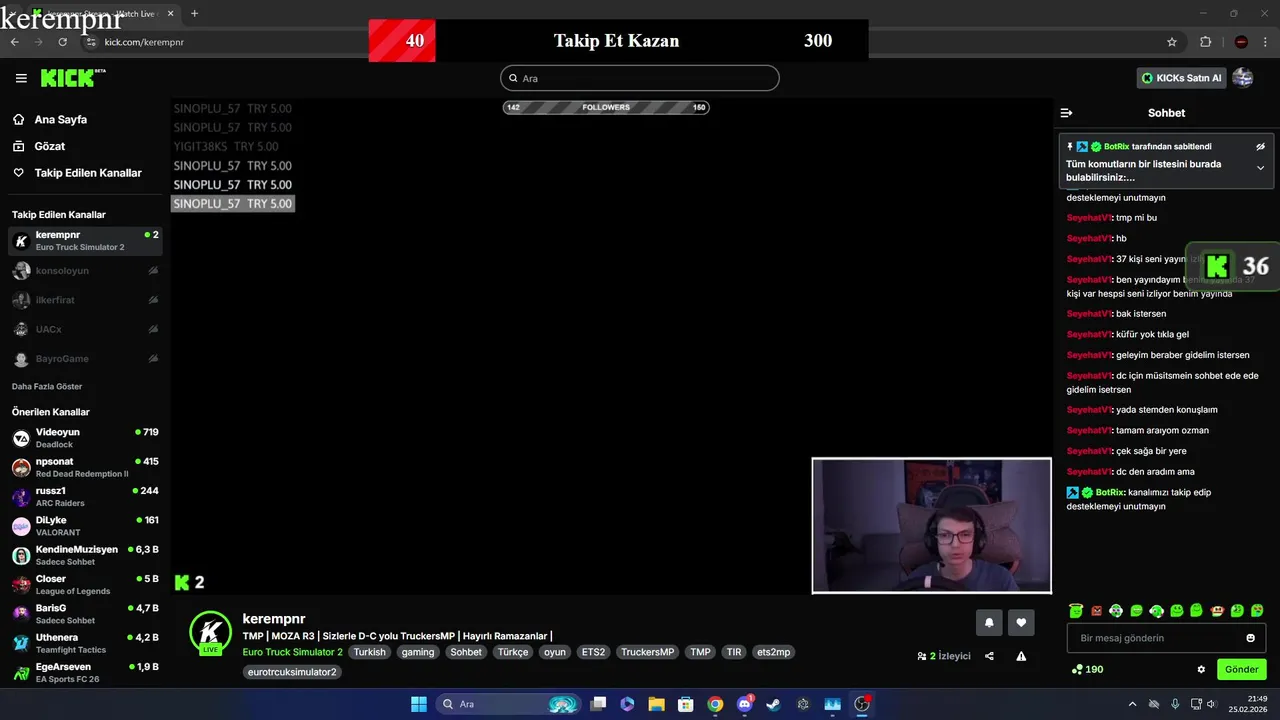This screenshot has width=1280, height=720.
Task: Click the 190 channel points balance
Action: point(1087,669)
